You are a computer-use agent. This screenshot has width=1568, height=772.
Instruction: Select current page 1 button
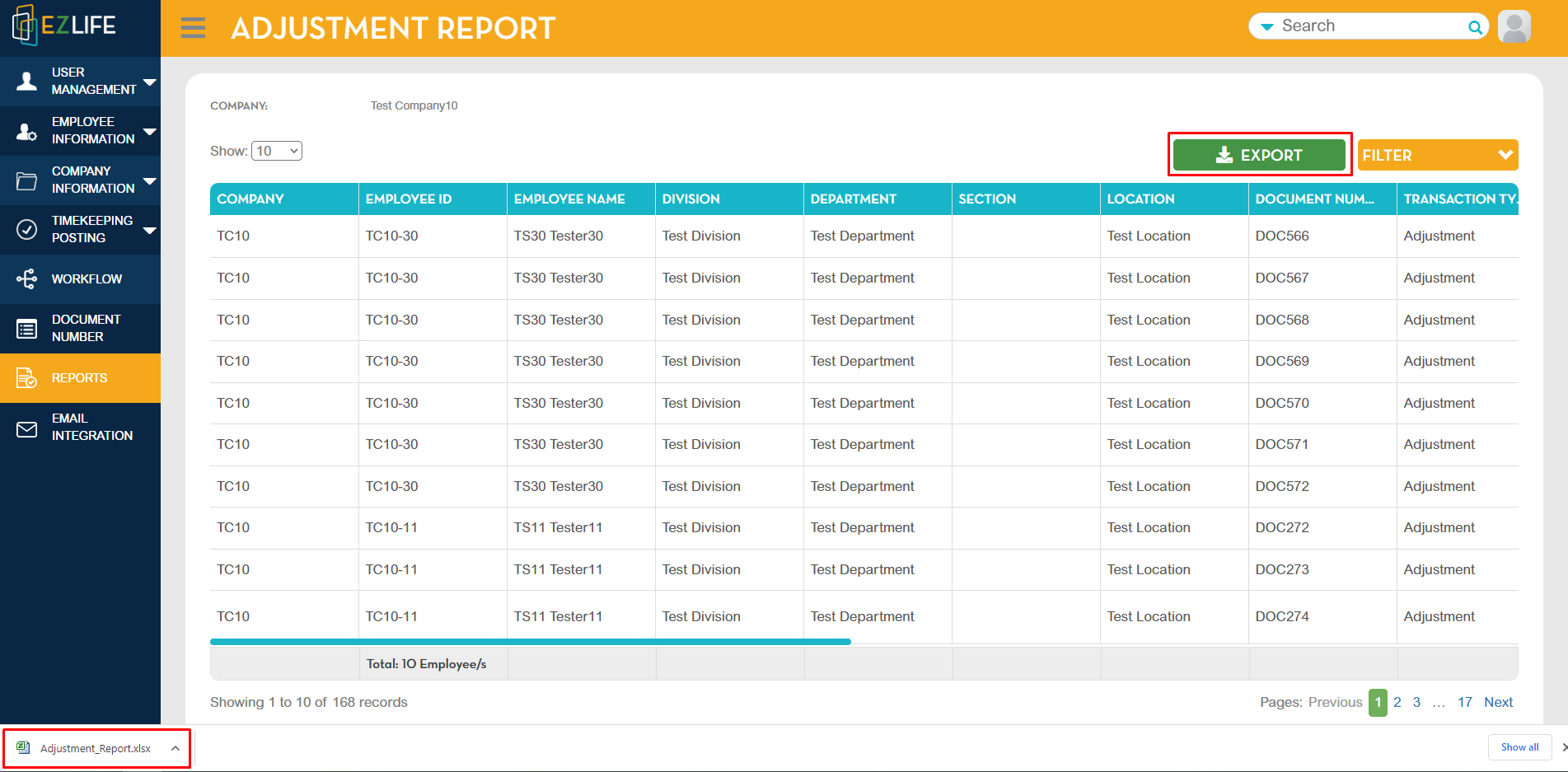pyautogui.click(x=1378, y=703)
